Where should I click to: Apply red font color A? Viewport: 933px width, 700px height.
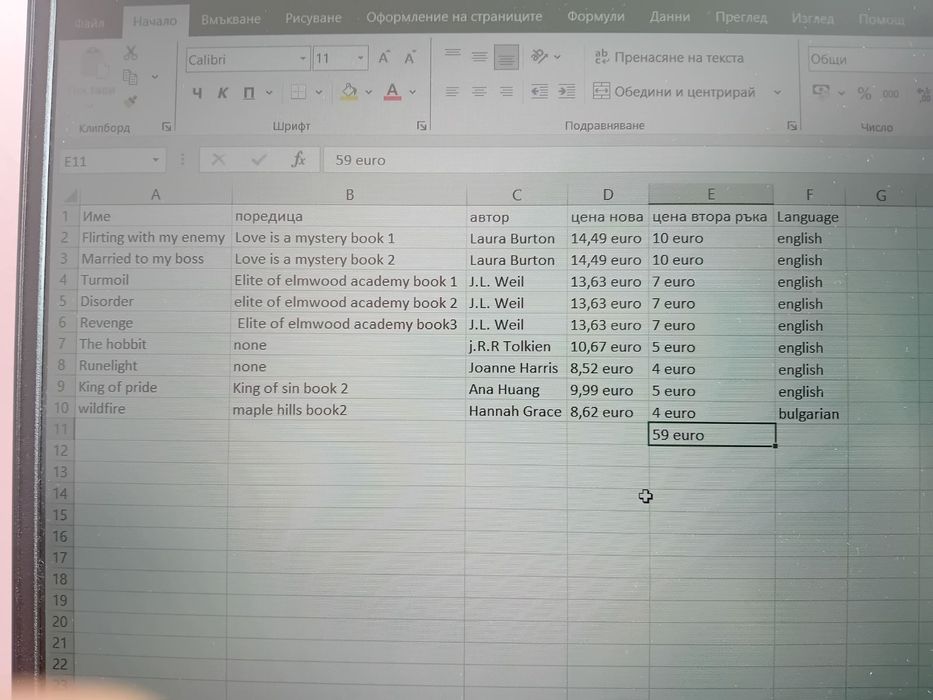tap(392, 92)
